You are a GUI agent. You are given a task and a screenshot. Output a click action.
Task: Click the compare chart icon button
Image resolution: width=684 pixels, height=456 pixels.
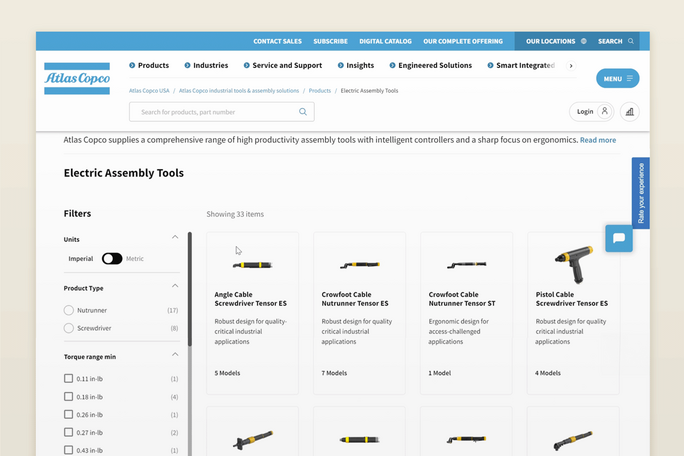(x=630, y=112)
